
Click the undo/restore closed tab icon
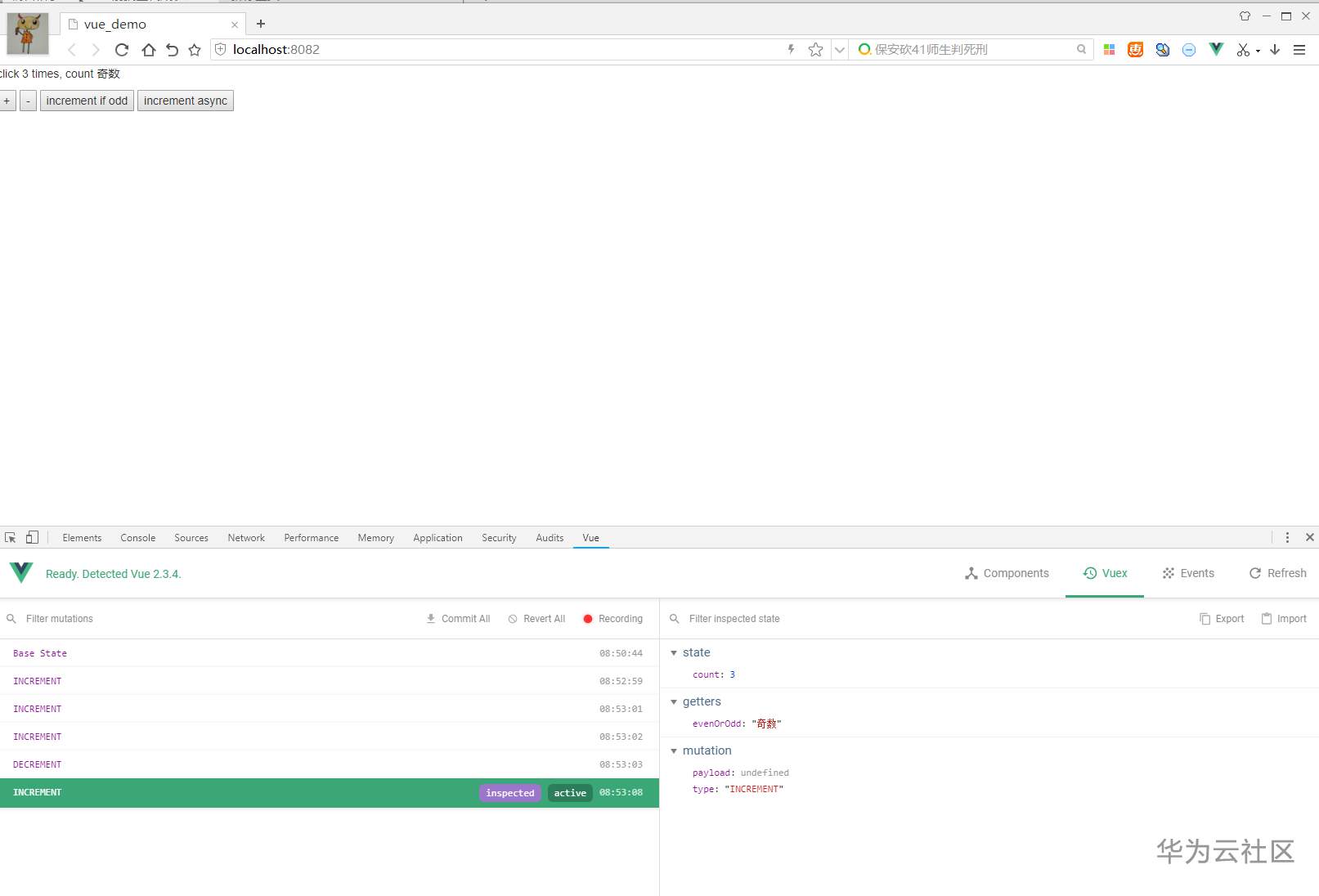172,50
